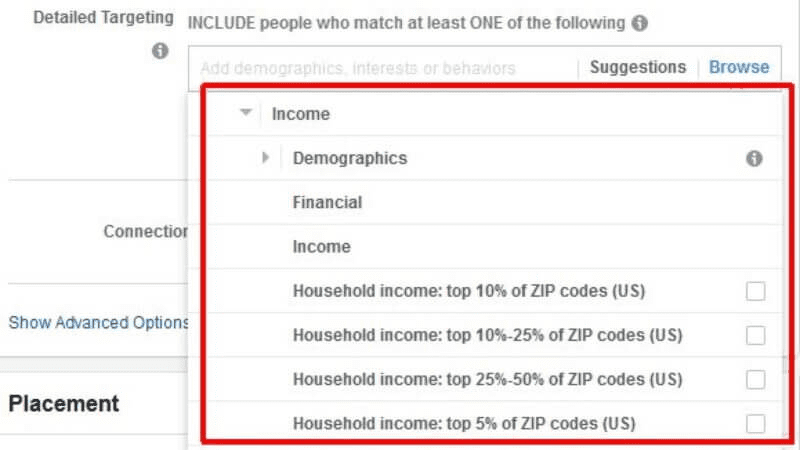Screen dimensions: 800x450
Task: Click info icon under Detailed Targeting label
Action: (x=159, y=51)
